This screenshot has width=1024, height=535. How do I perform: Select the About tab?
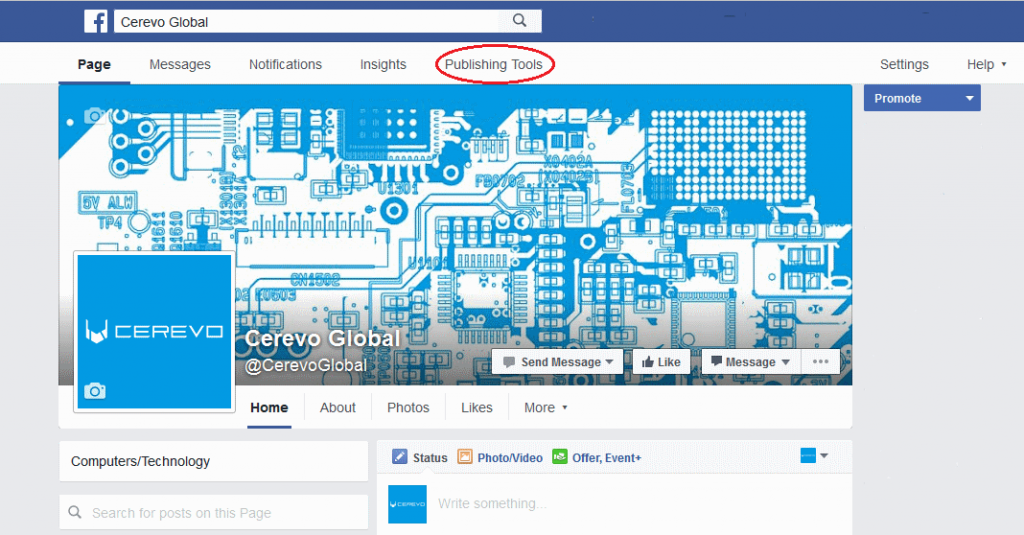coord(338,408)
